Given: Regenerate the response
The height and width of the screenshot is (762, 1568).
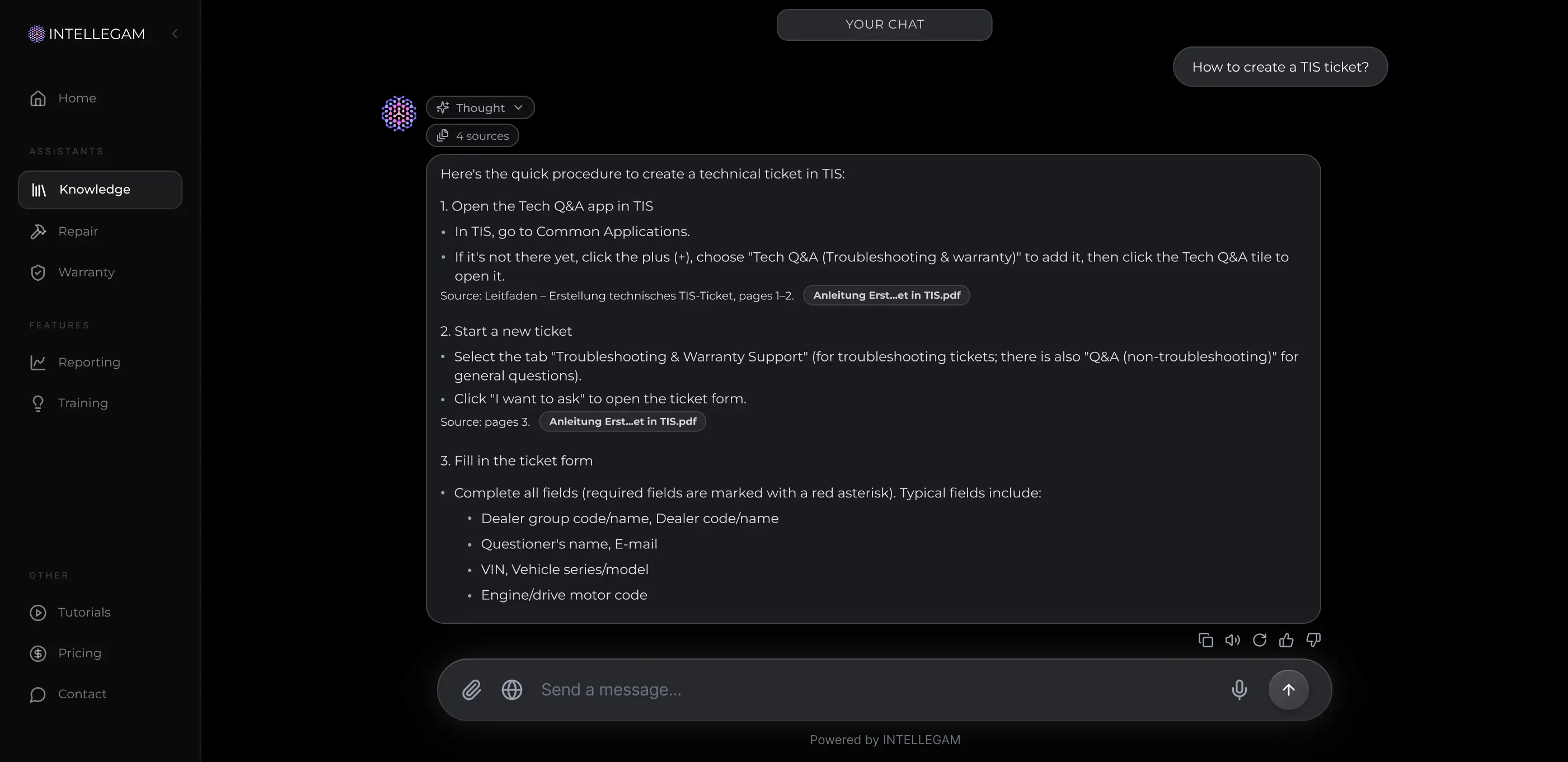Looking at the screenshot, I should 1260,639.
